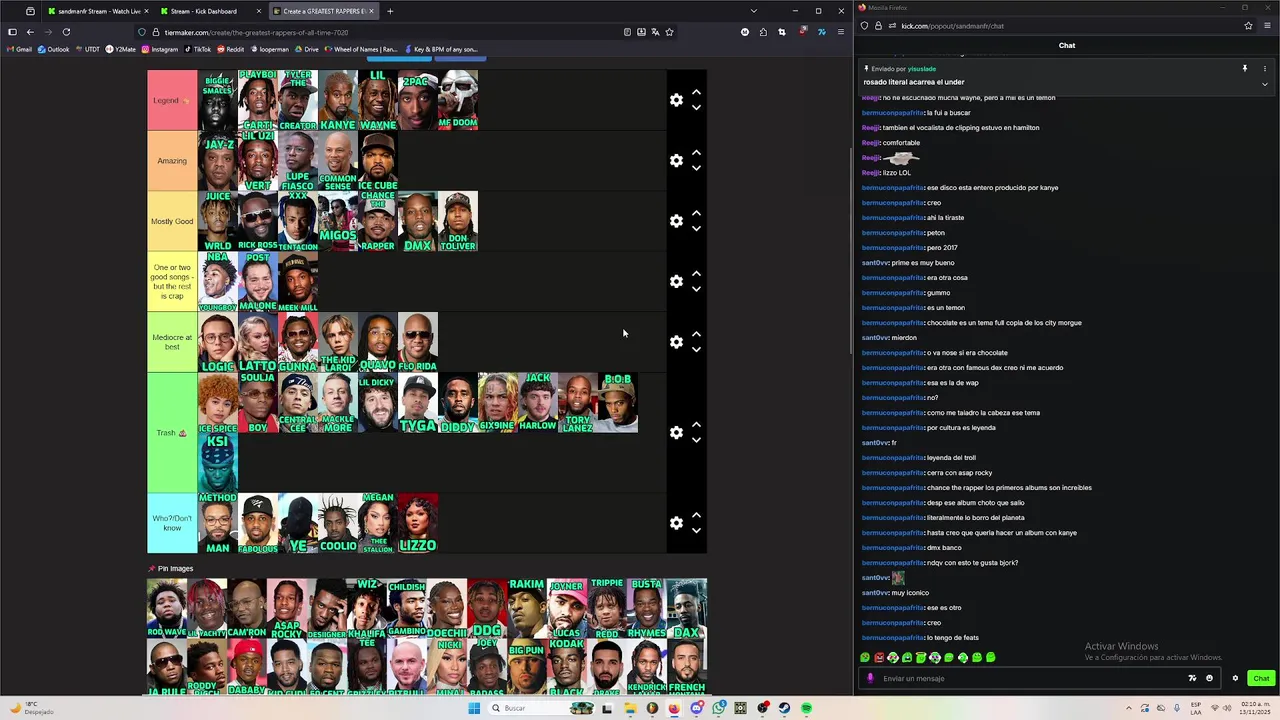The width and height of the screenshot is (1280, 720).
Task: Move Legend tier down with arrow
Action: tap(696, 108)
